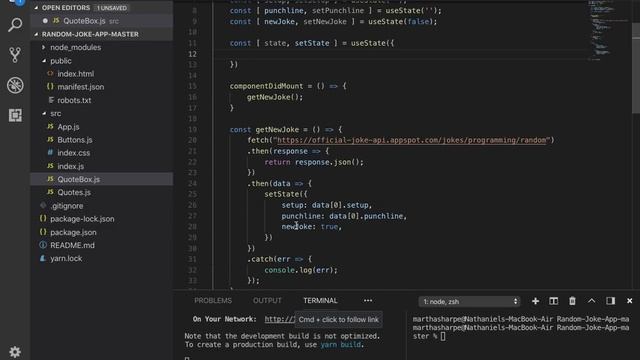Select the Terminal tab

[x=320, y=301]
